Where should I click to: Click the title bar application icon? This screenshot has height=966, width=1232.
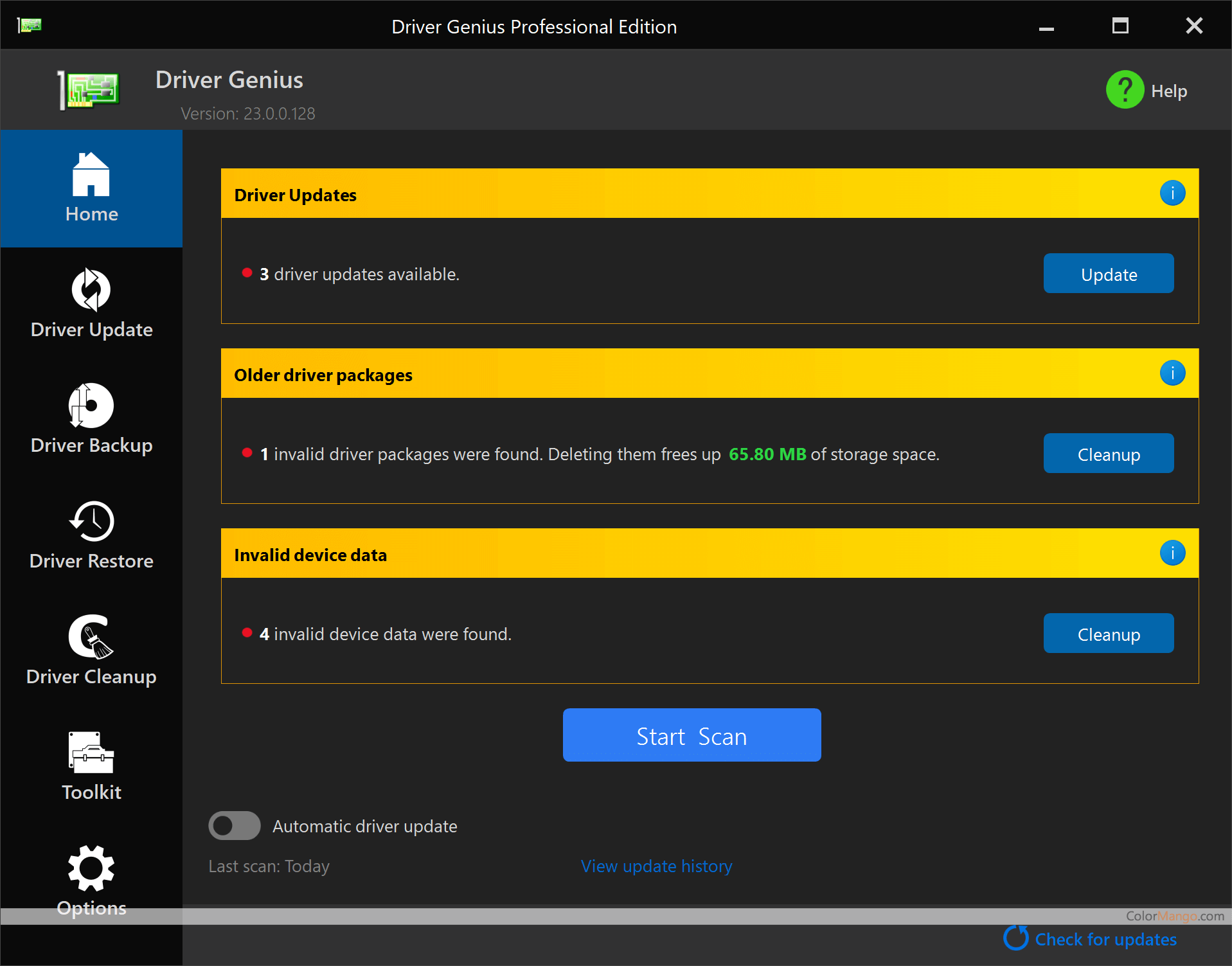[x=30, y=25]
